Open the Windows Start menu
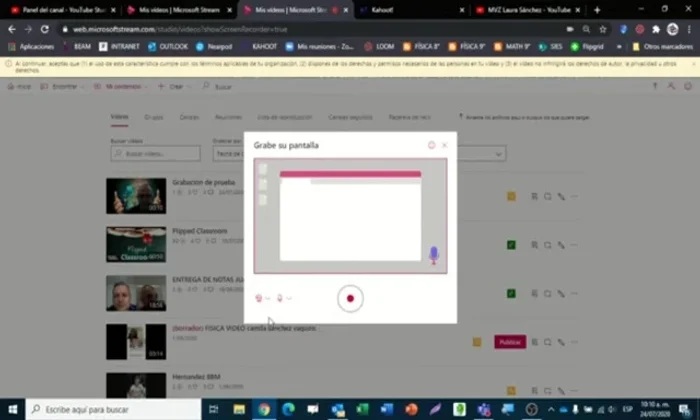The width and height of the screenshot is (700, 420). tap(12, 409)
